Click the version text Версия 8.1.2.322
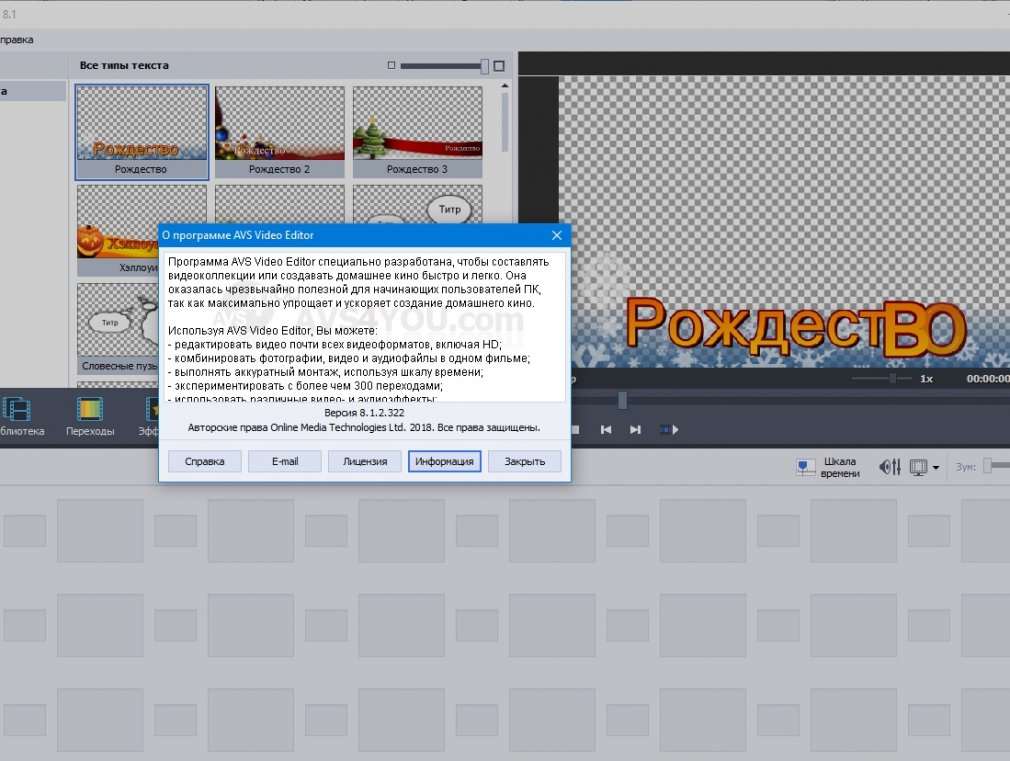This screenshot has width=1010, height=761. coord(364,412)
